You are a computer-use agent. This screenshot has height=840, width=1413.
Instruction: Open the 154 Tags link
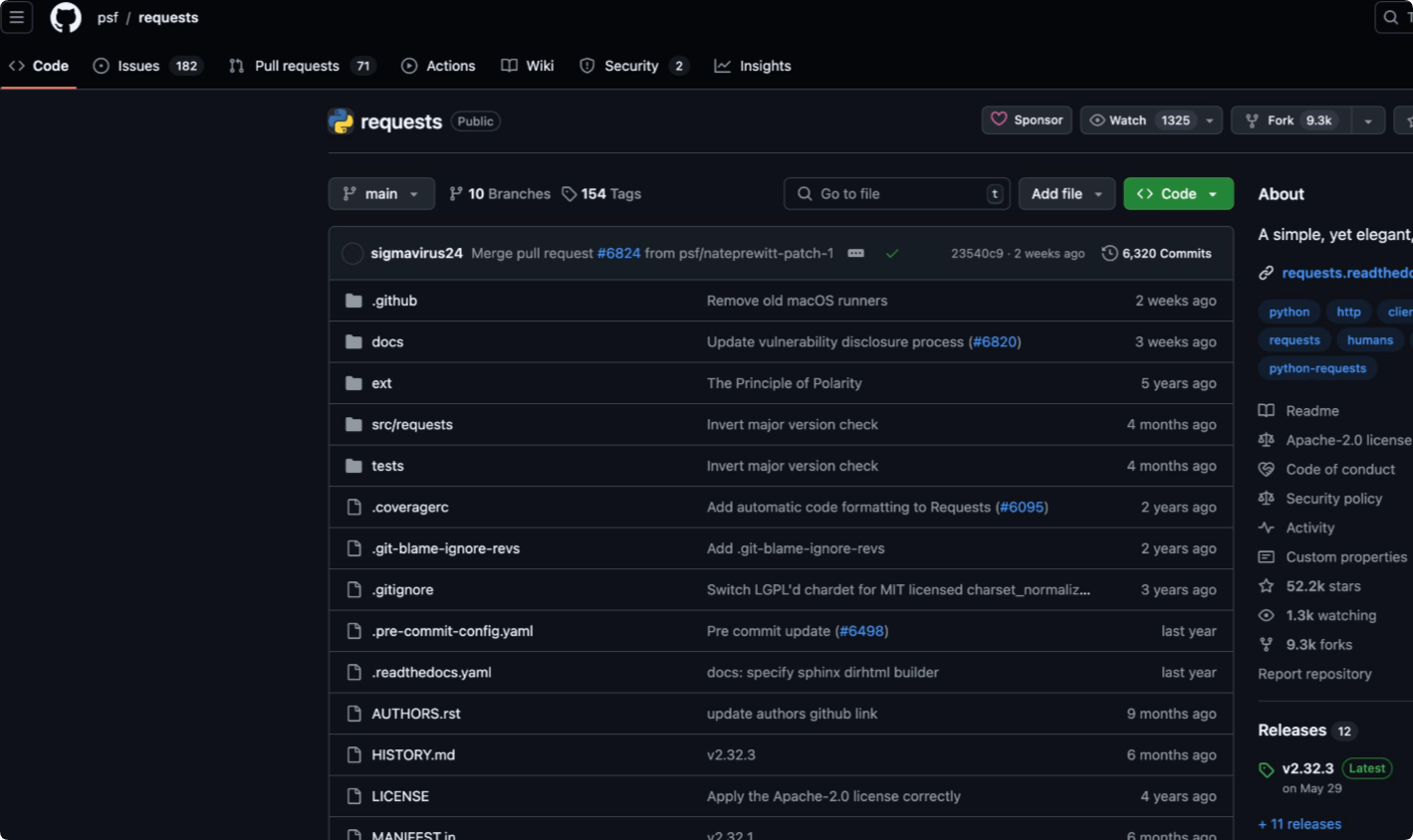point(601,194)
